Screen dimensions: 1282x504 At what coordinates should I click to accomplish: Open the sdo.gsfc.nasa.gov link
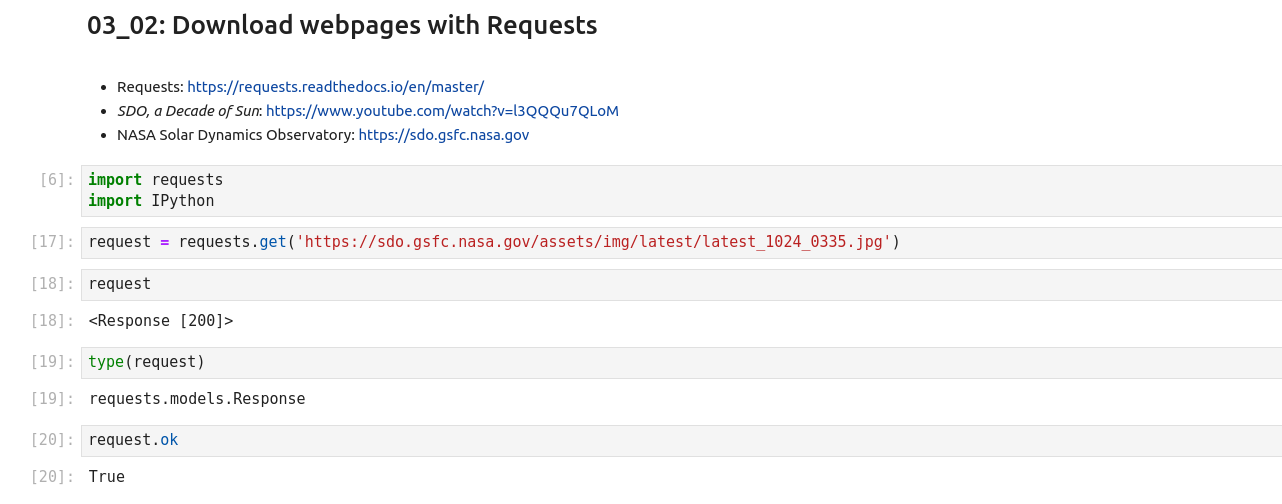tap(443, 135)
